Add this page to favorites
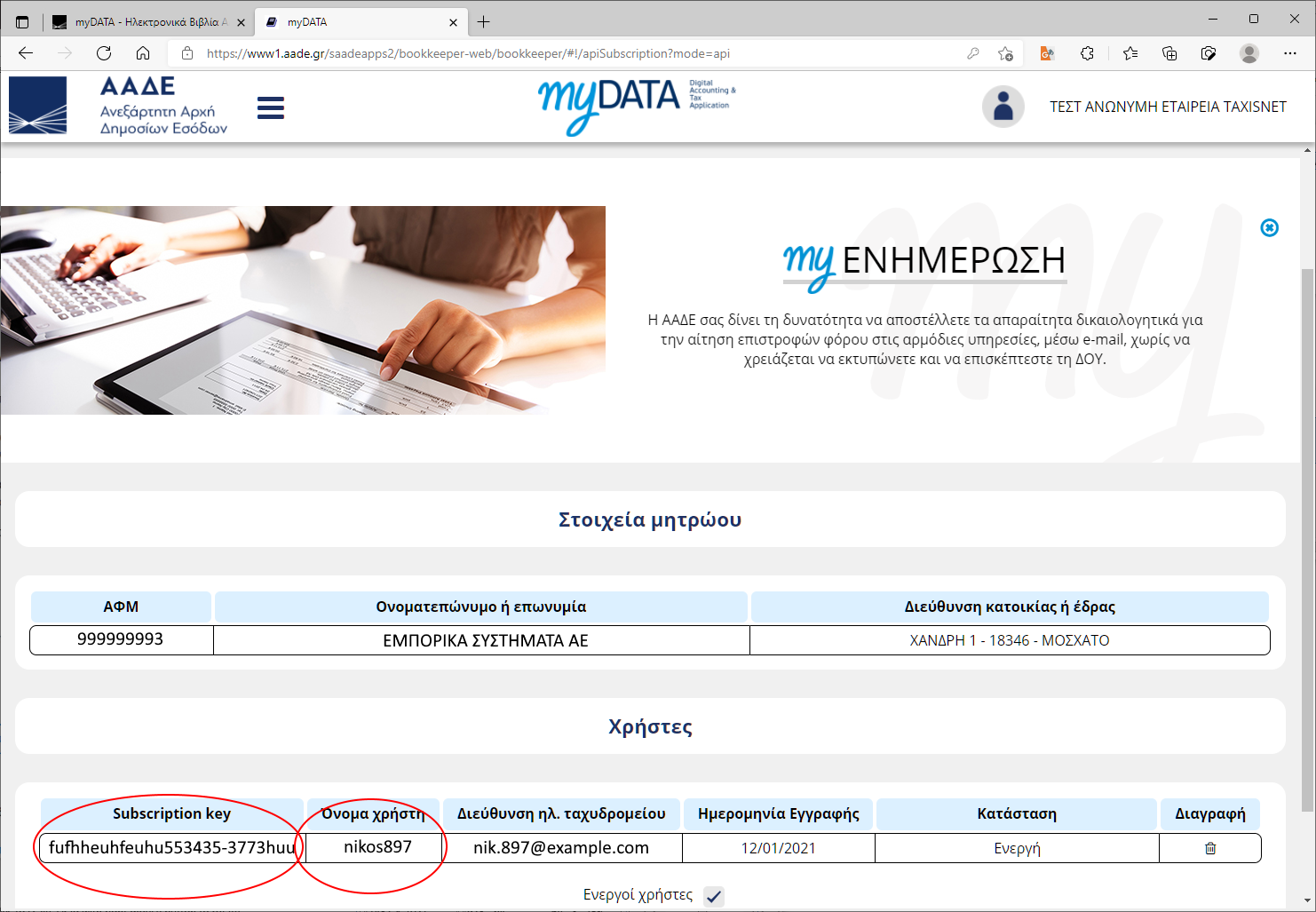 click(1005, 53)
